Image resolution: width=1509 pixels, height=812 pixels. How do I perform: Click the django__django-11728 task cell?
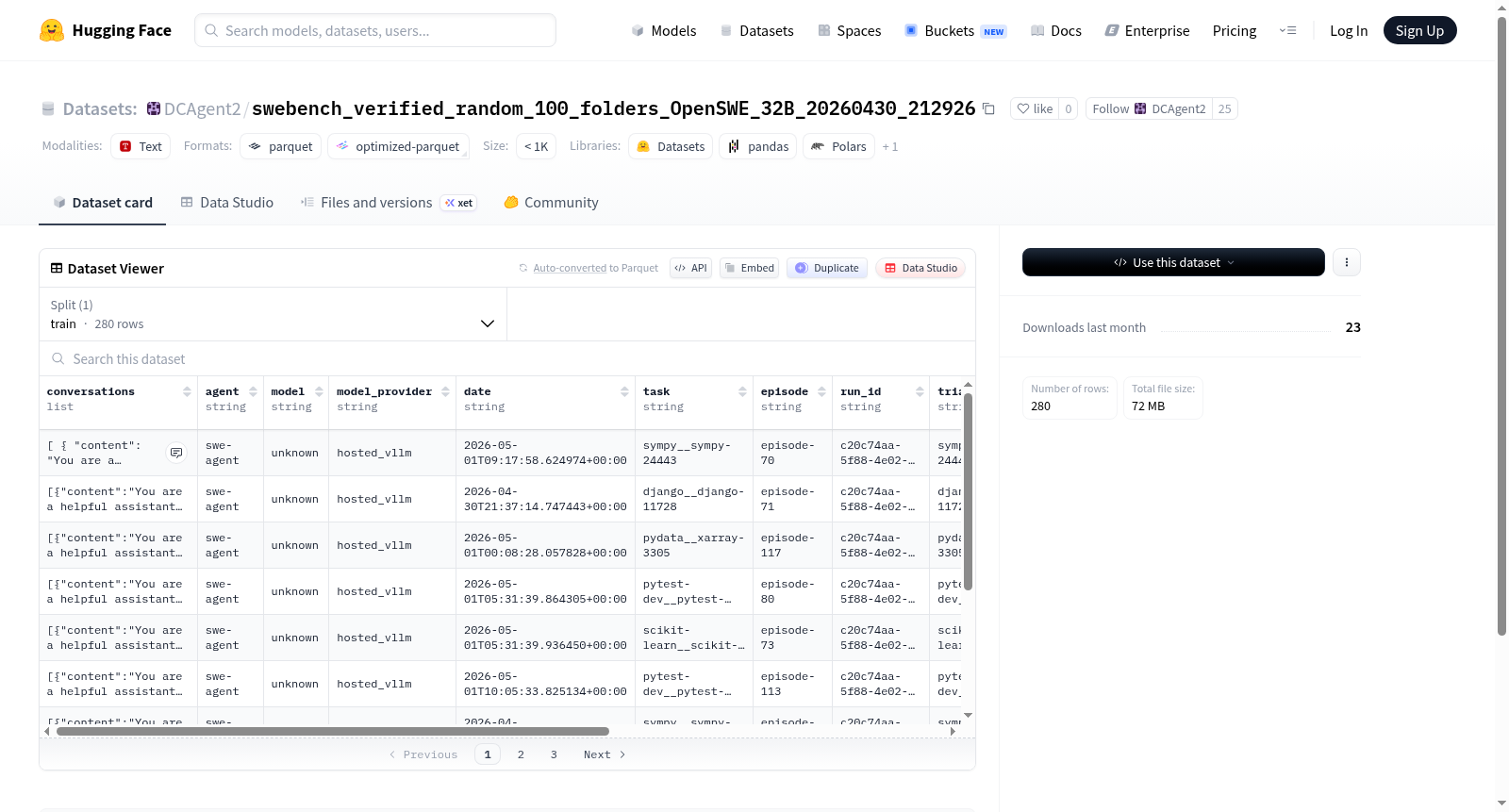(x=693, y=499)
